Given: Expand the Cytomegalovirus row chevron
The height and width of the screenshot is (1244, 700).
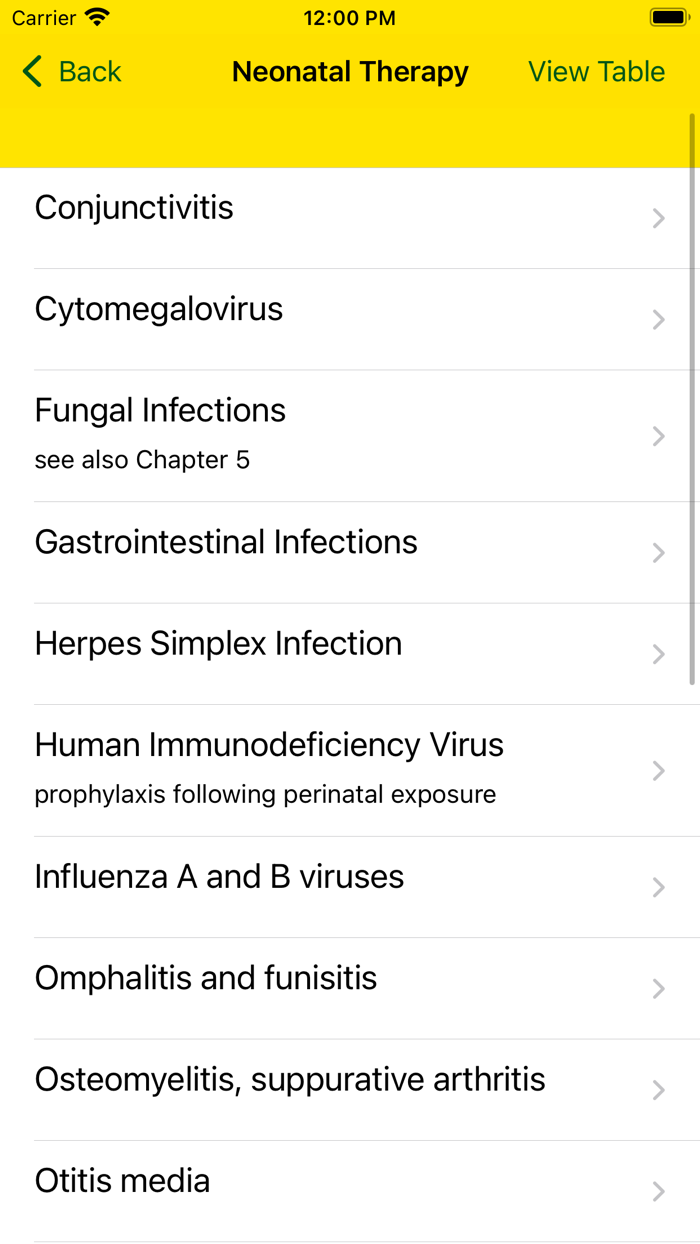Looking at the screenshot, I should 658,320.
